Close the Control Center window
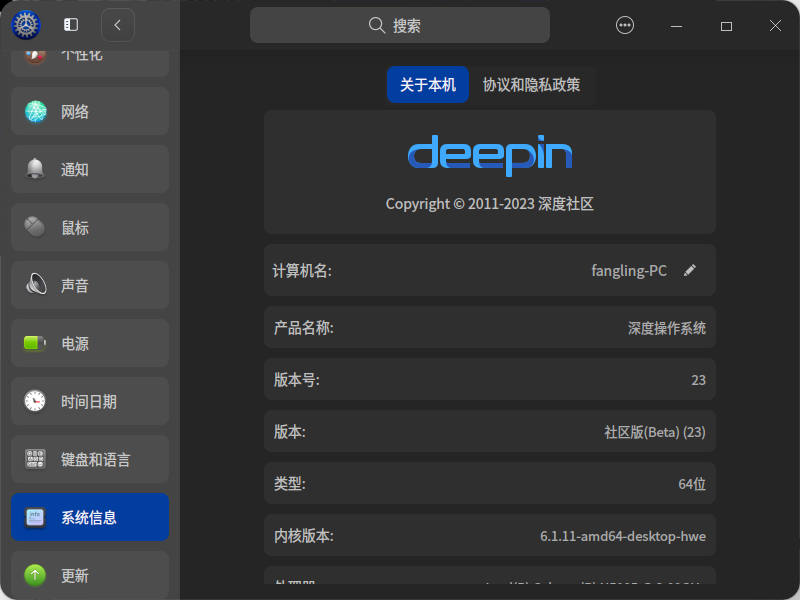This screenshot has width=800, height=600. point(775,26)
